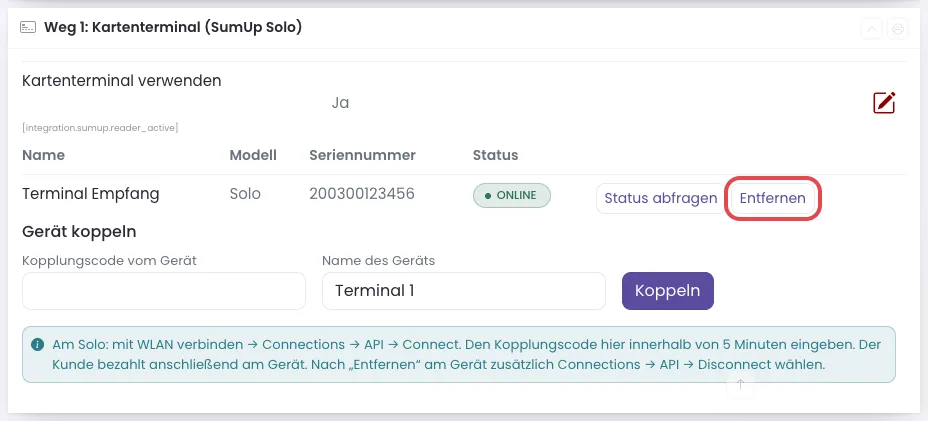This screenshot has height=421, width=928.
Task: Click the purple Koppeln button
Action: point(668,291)
